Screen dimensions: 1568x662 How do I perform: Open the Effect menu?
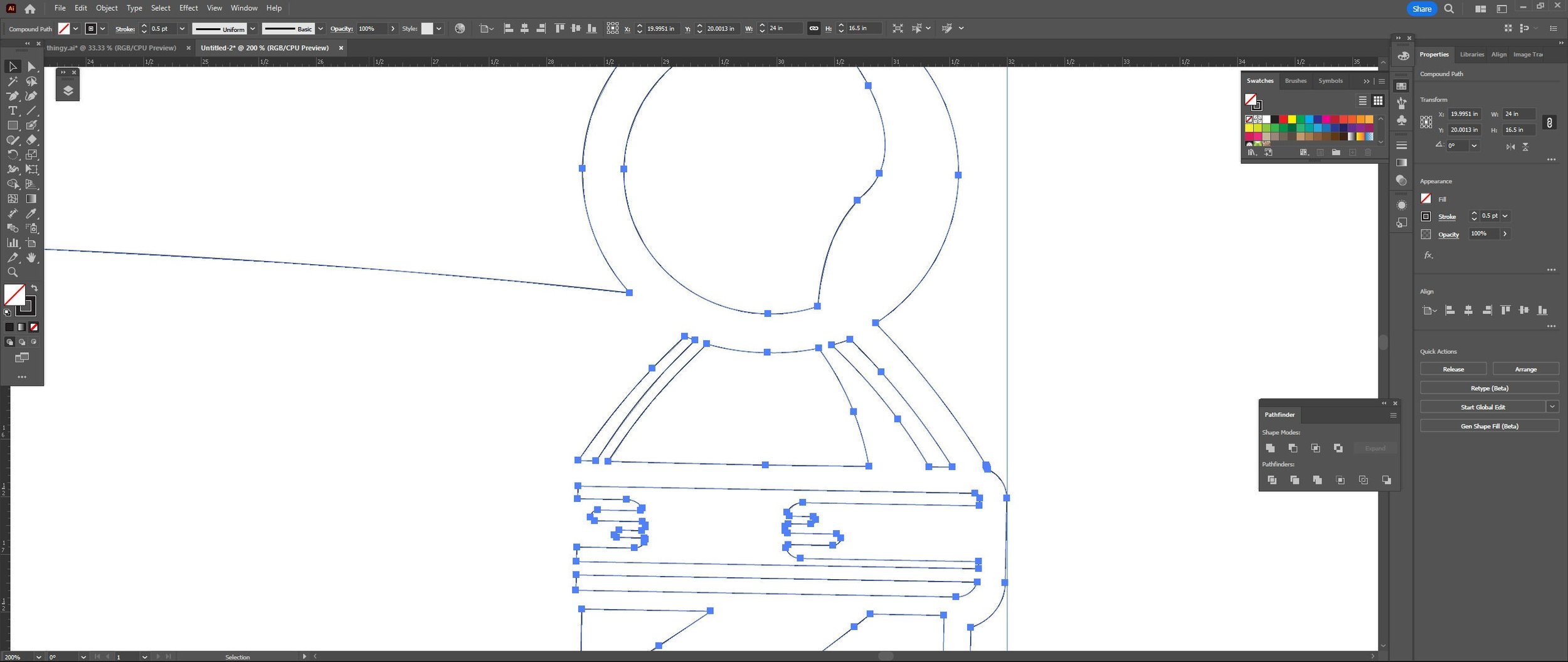188,8
